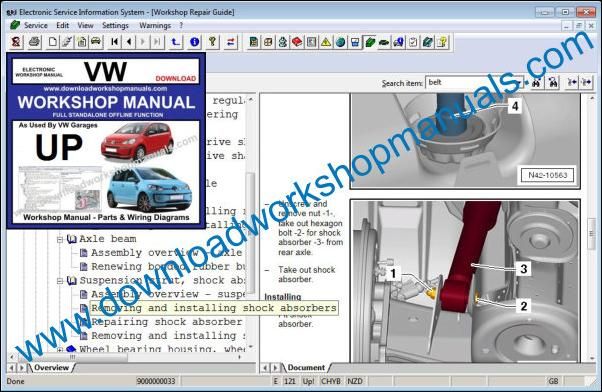Click the dark green car silhouette icon

tap(384, 42)
